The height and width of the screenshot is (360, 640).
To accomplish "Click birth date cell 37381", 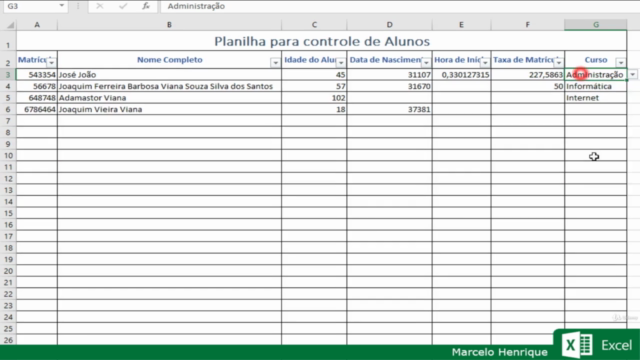I will [389, 109].
